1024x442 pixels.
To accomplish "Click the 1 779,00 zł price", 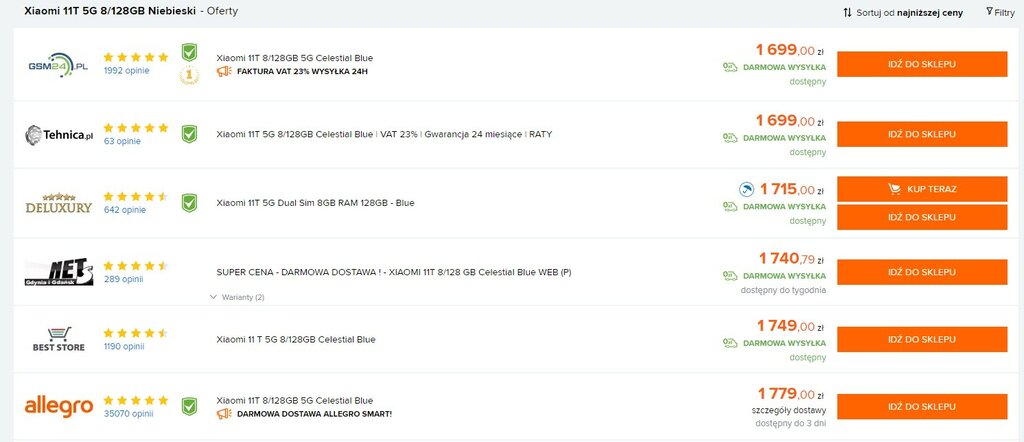I will point(791,394).
